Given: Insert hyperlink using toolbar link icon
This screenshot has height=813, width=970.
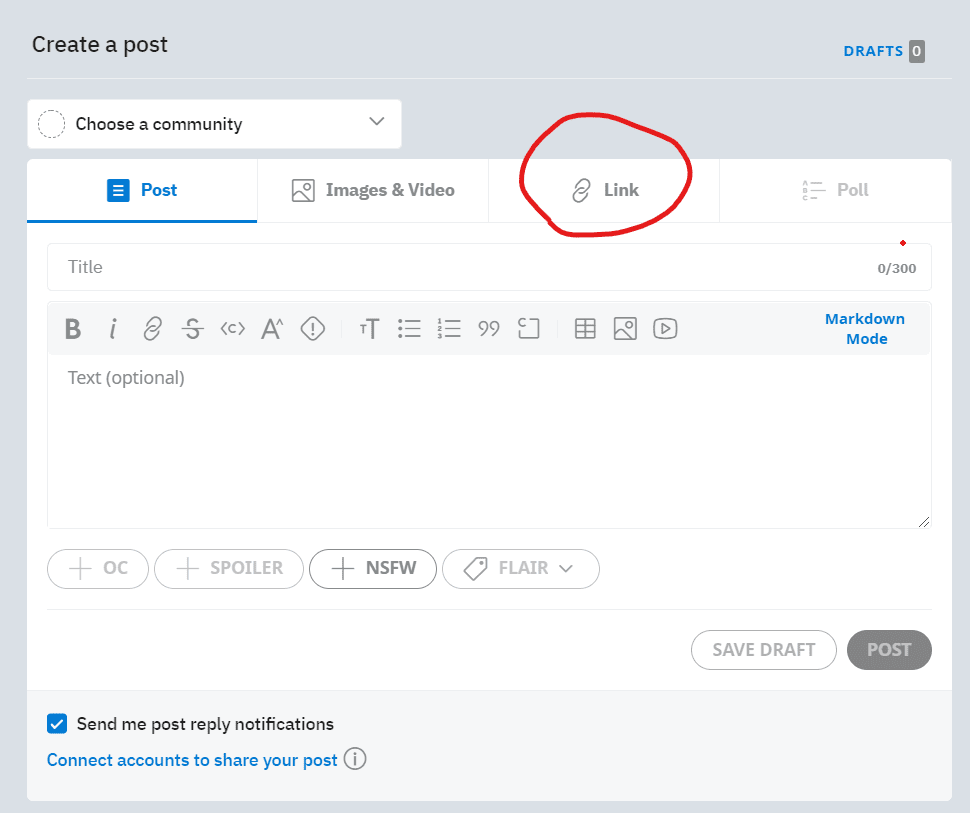Looking at the screenshot, I should (152, 329).
